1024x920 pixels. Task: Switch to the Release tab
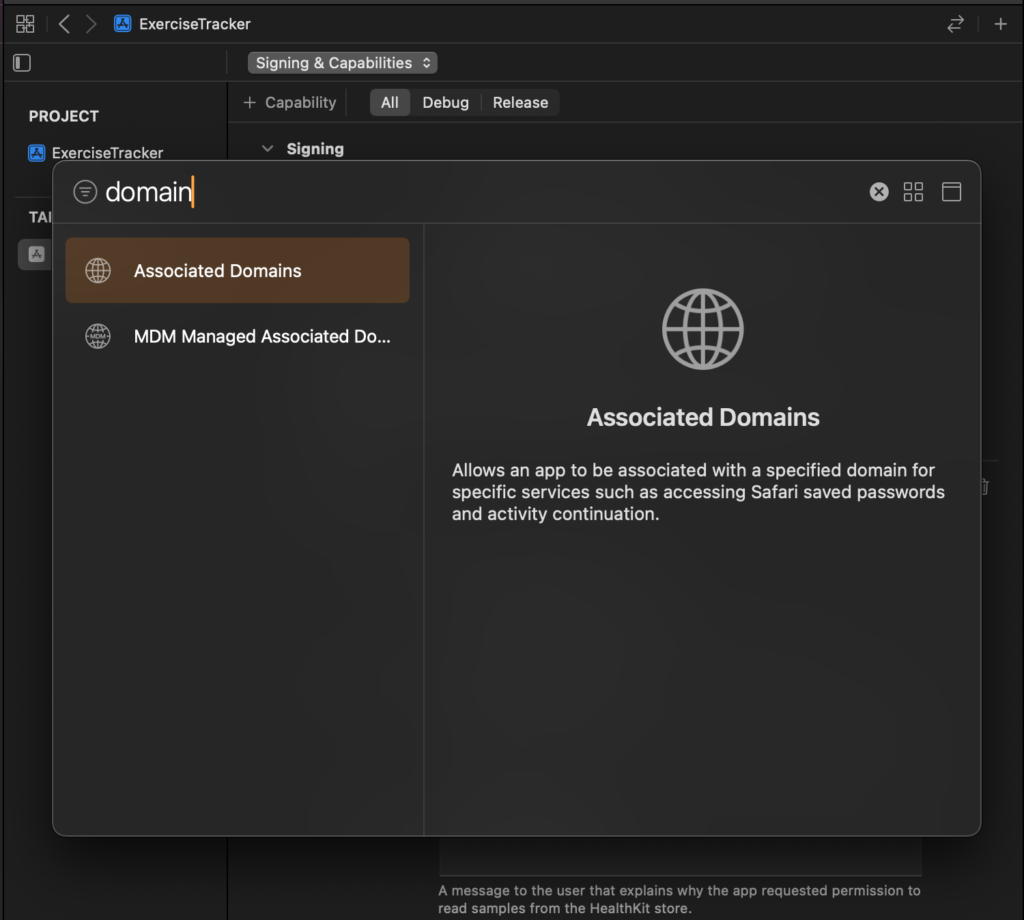coord(520,103)
